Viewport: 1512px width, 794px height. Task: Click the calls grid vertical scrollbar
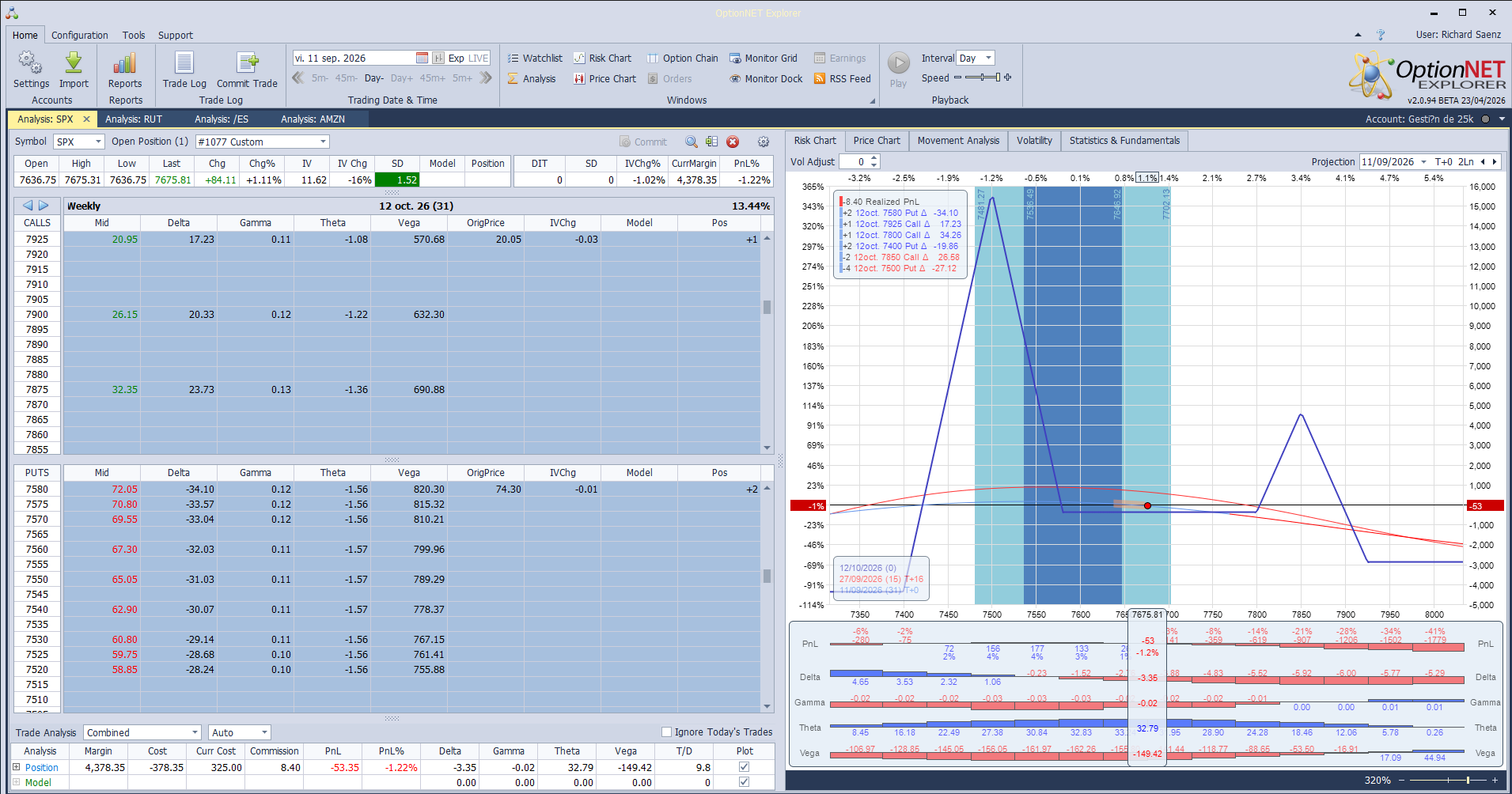[767, 342]
